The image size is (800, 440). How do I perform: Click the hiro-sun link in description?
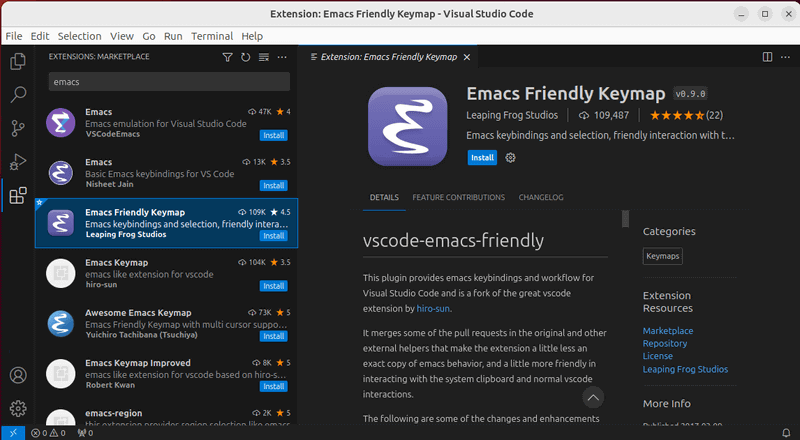tap(433, 309)
